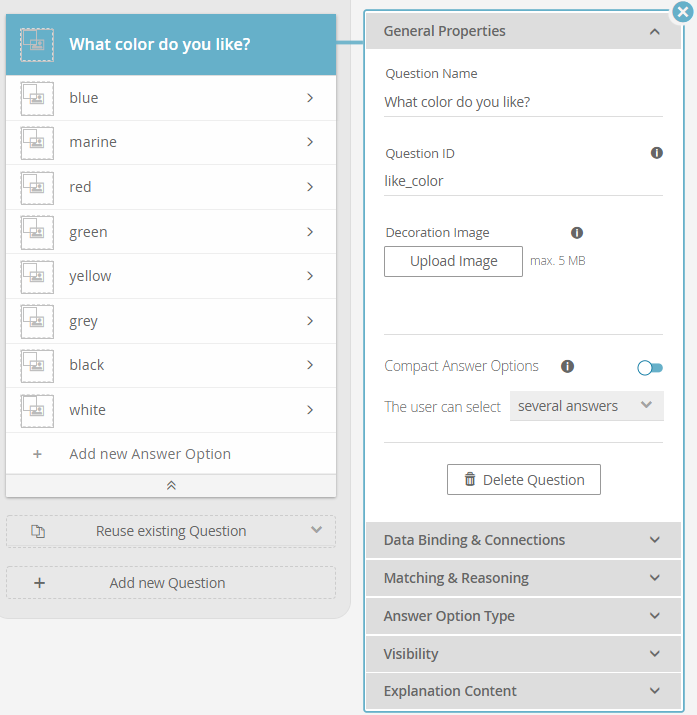
Task: Click the question image icon in header
Action: [37, 45]
